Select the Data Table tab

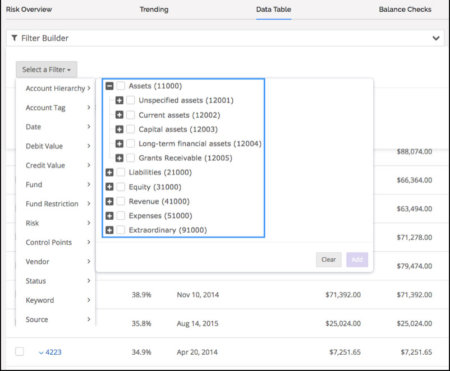point(274,9)
